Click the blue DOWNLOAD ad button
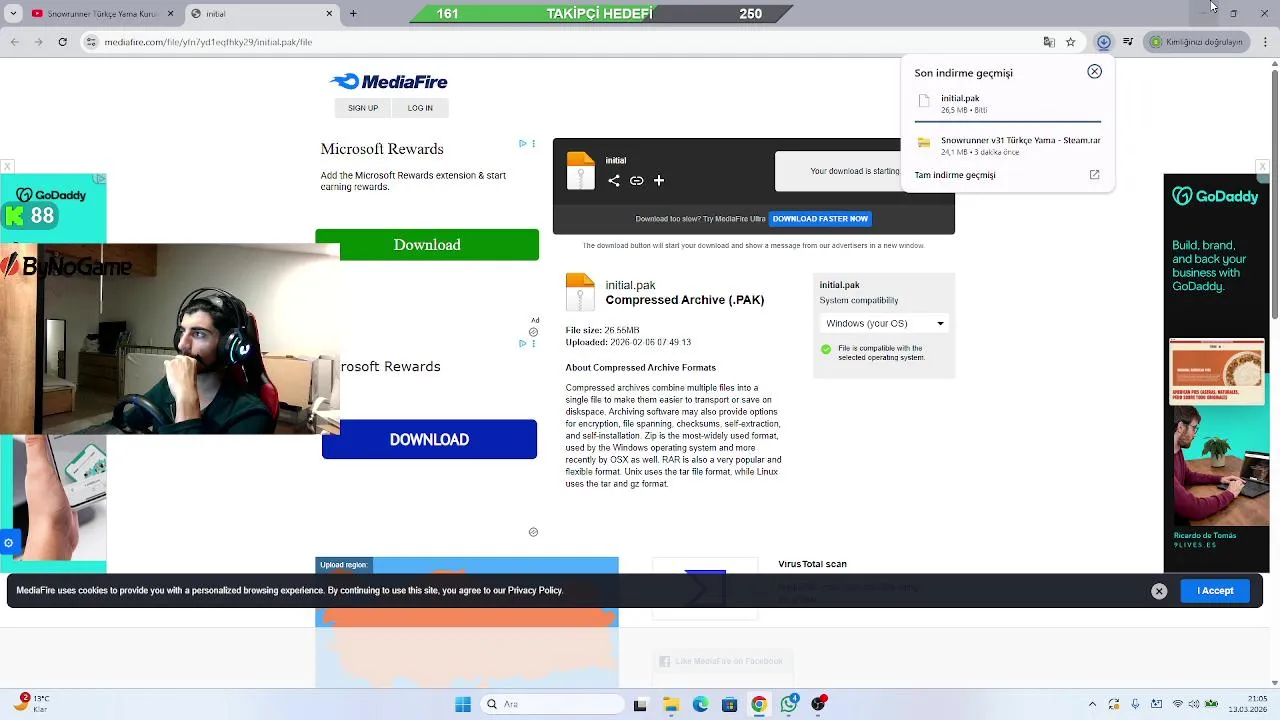The image size is (1280, 720). click(429, 440)
